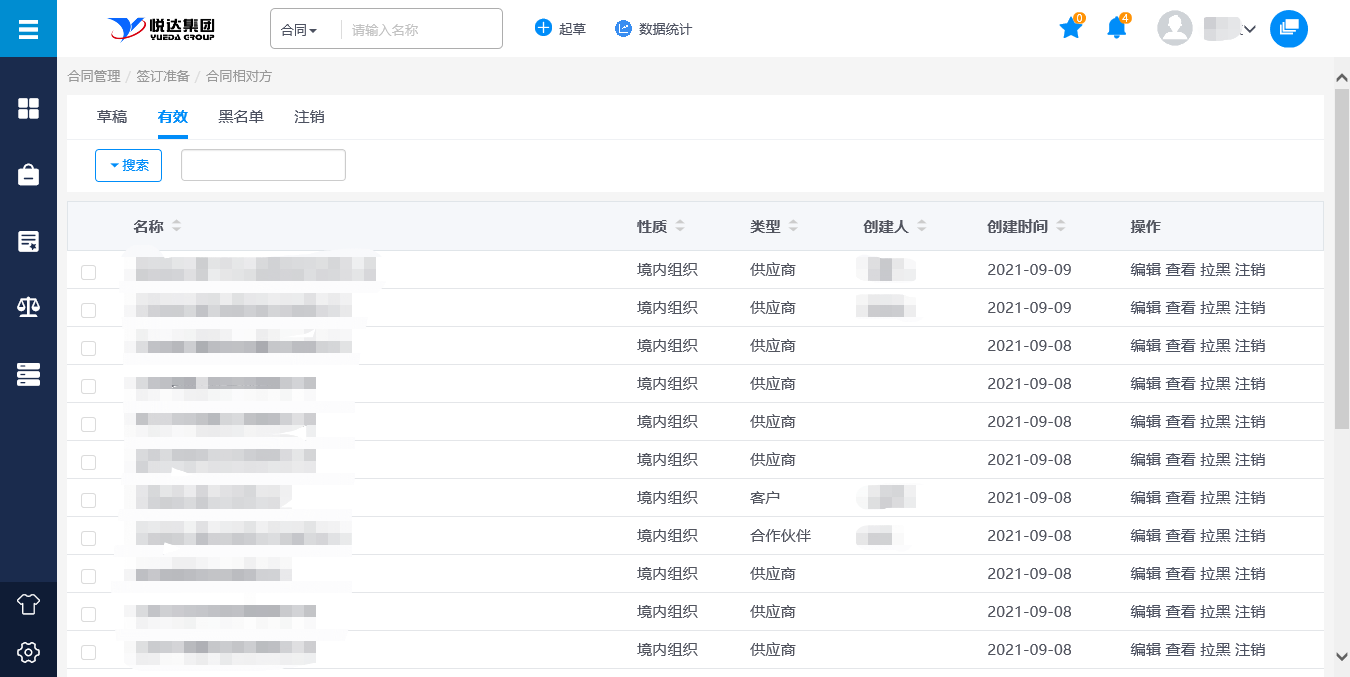
Task: Click the hamburger menu icon
Action: click(28, 29)
